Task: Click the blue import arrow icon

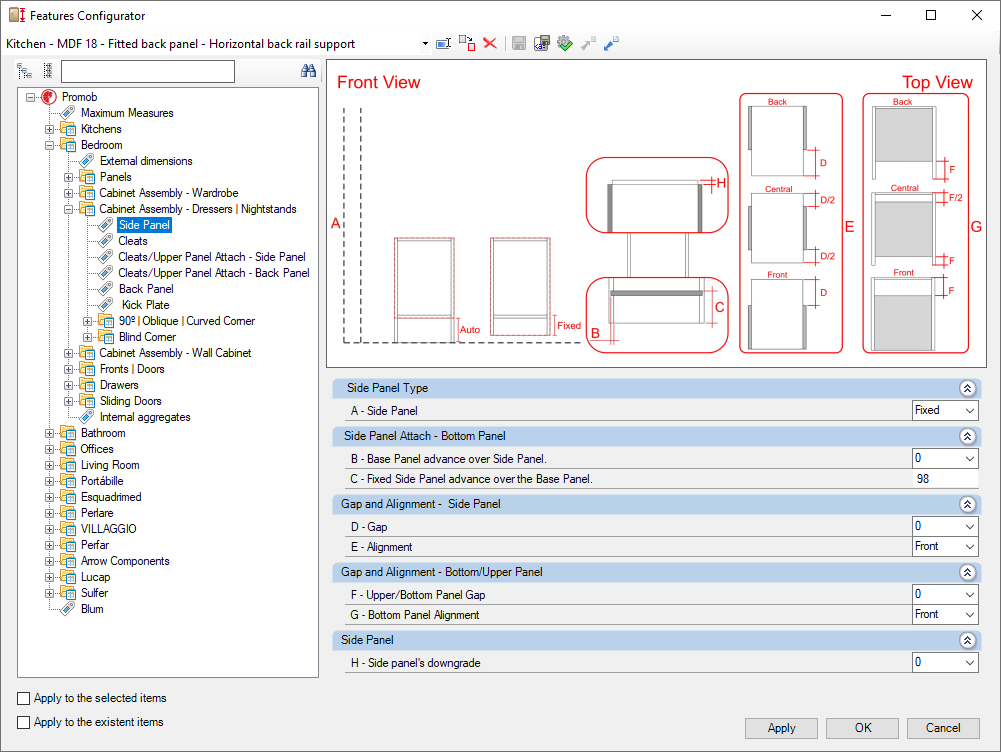Action: coord(611,43)
